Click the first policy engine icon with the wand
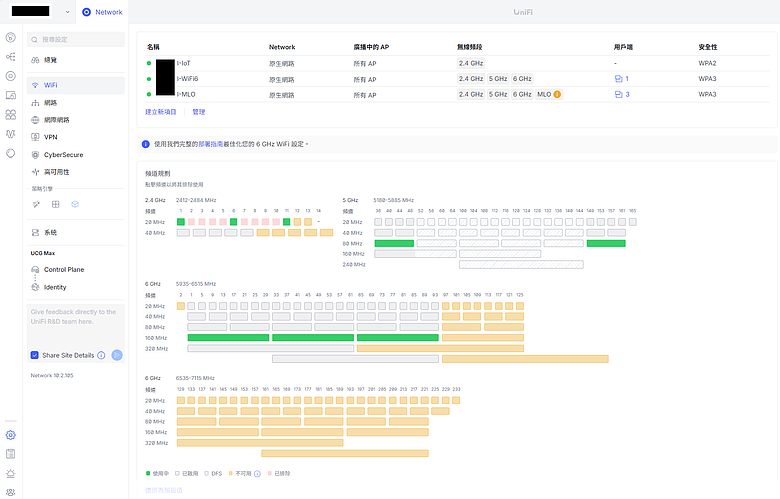Image resolution: width=780 pixels, height=499 pixels. click(36, 204)
